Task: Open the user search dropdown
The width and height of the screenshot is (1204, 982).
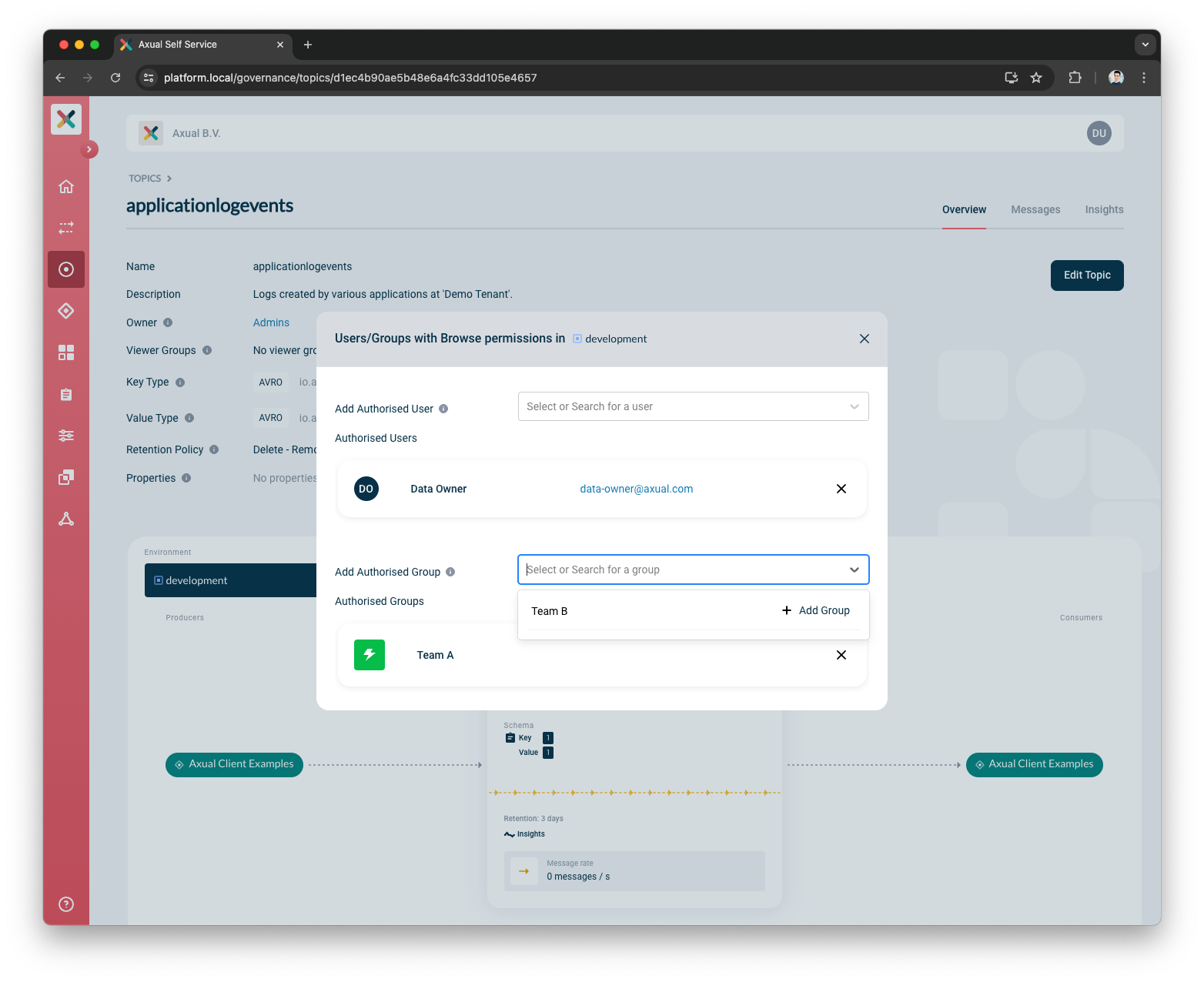Action: 693,406
